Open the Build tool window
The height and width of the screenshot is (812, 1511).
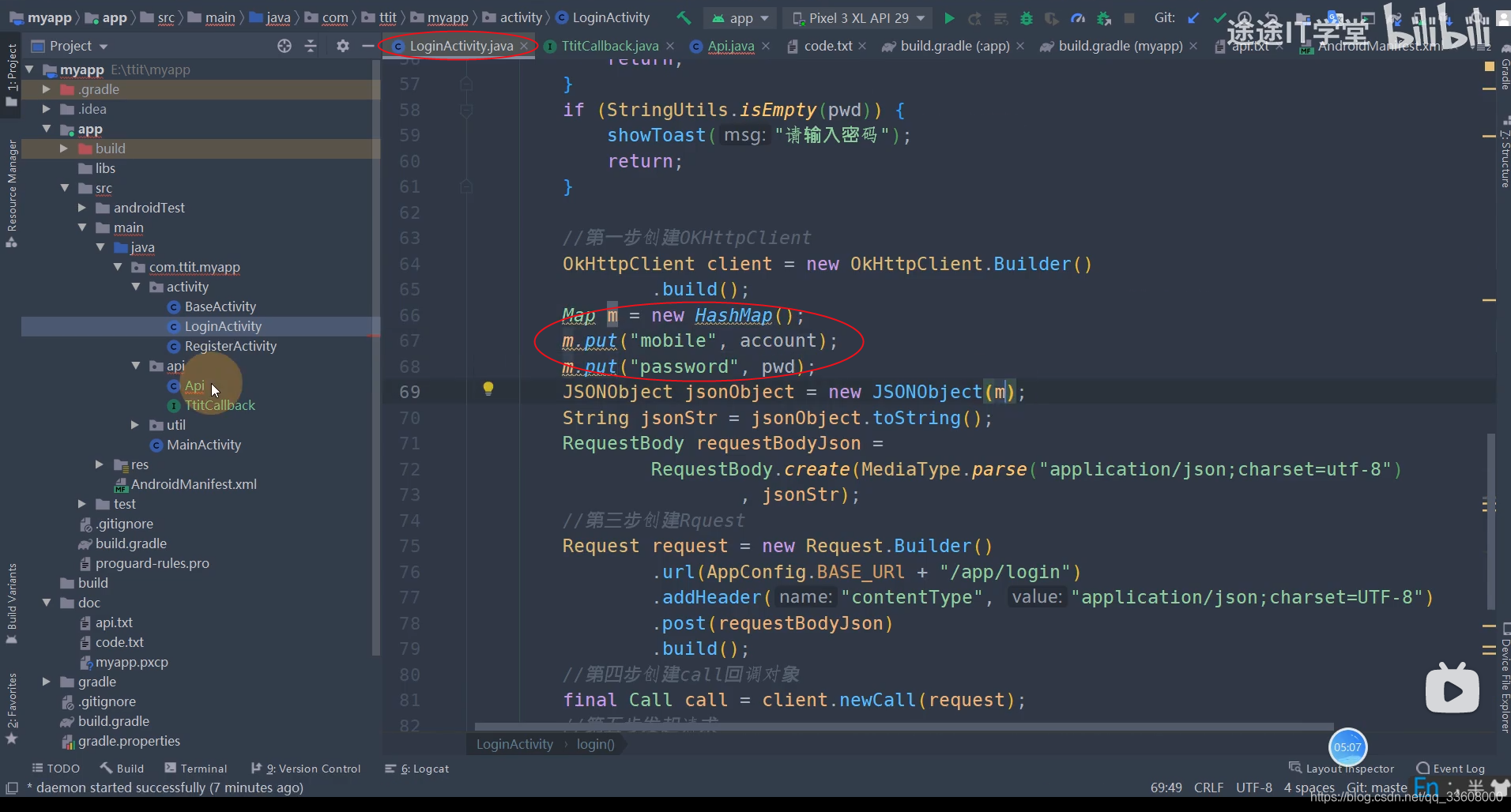point(122,768)
